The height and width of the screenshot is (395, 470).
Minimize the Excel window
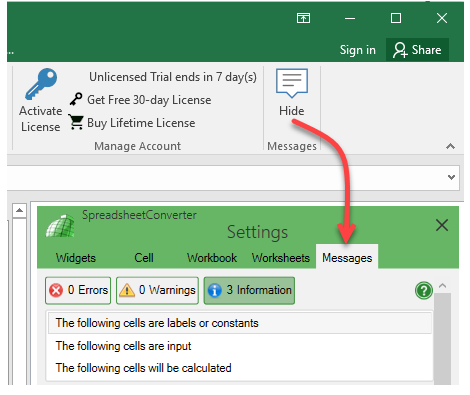click(x=350, y=18)
